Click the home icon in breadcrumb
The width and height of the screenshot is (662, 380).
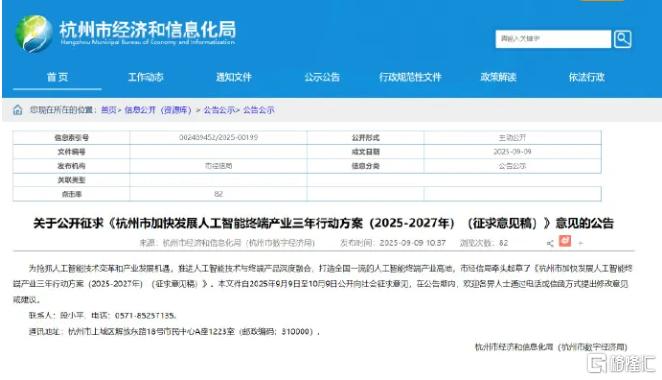(18, 110)
